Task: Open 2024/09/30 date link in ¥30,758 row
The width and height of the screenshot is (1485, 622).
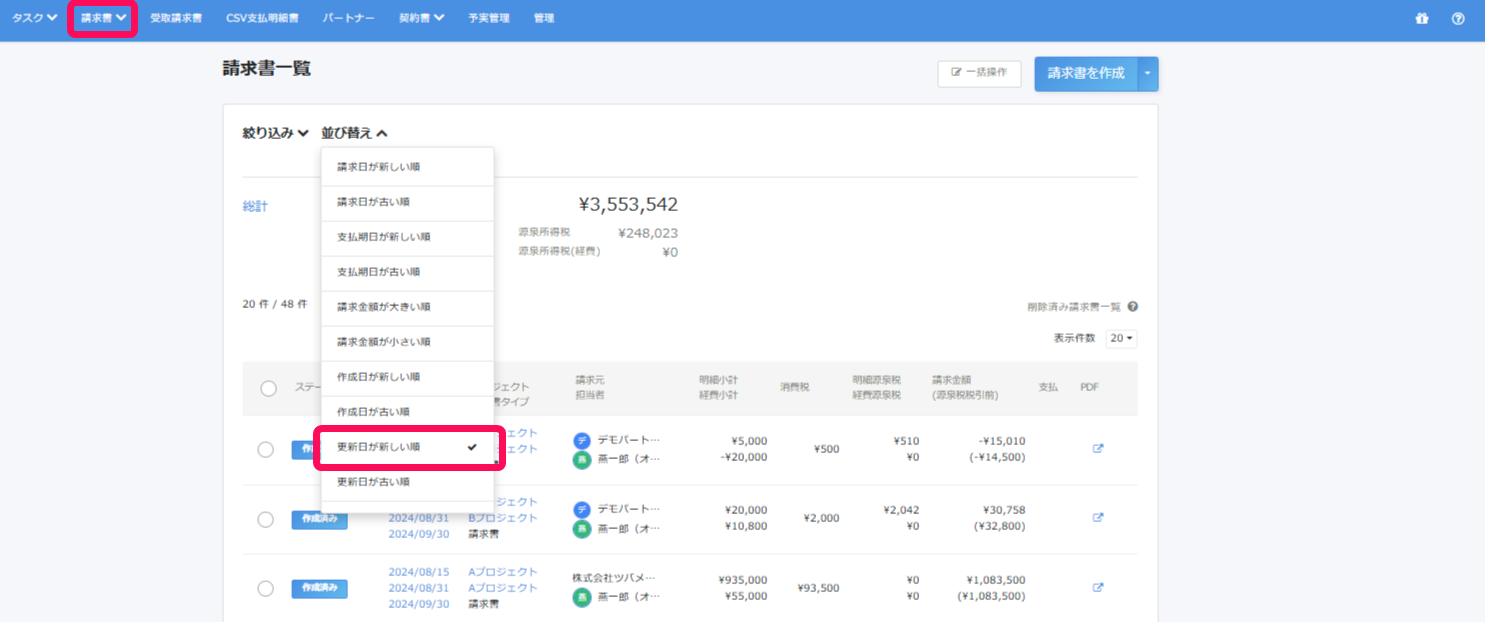Action: coord(419,534)
